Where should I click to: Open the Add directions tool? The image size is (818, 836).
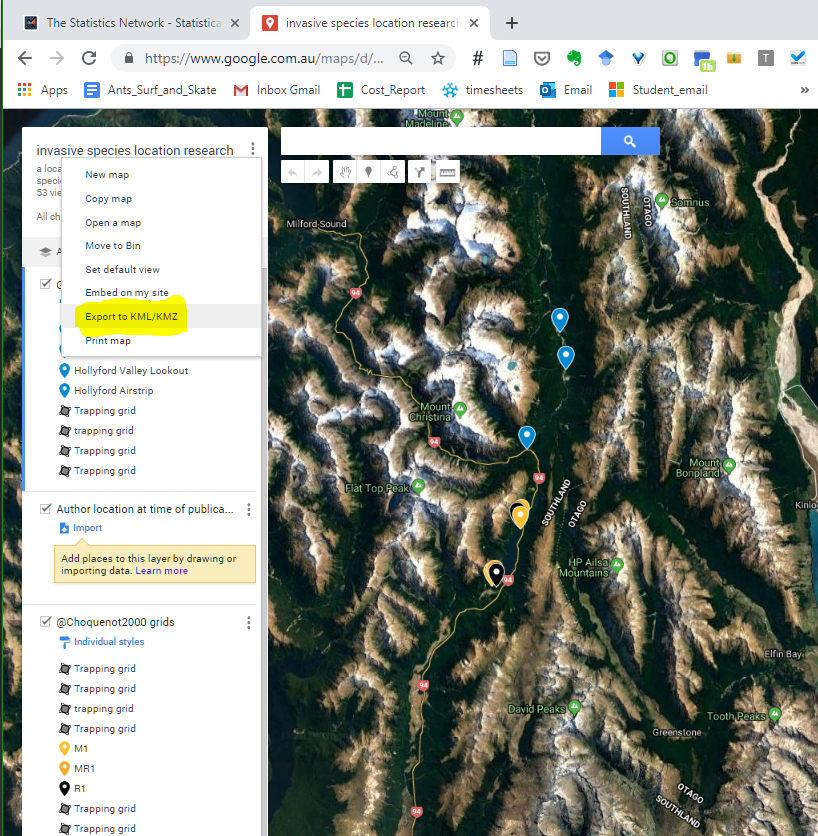(420, 171)
